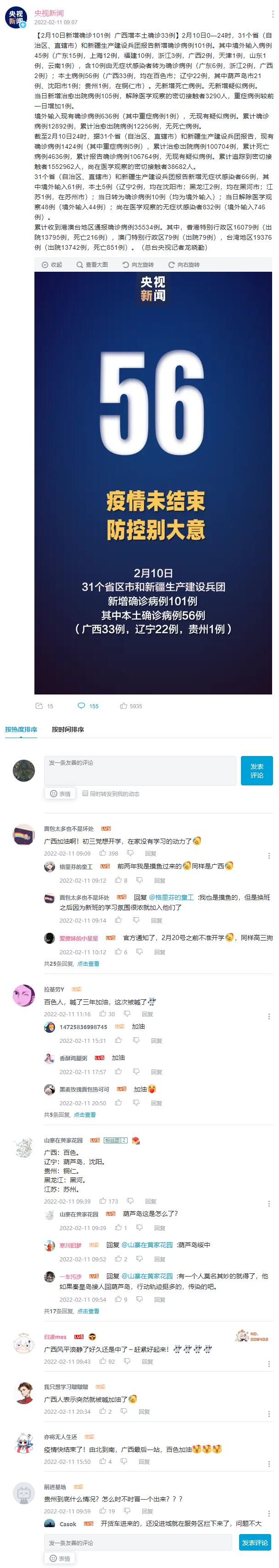Expand 共25条回复 via 点击查看

(88, 963)
